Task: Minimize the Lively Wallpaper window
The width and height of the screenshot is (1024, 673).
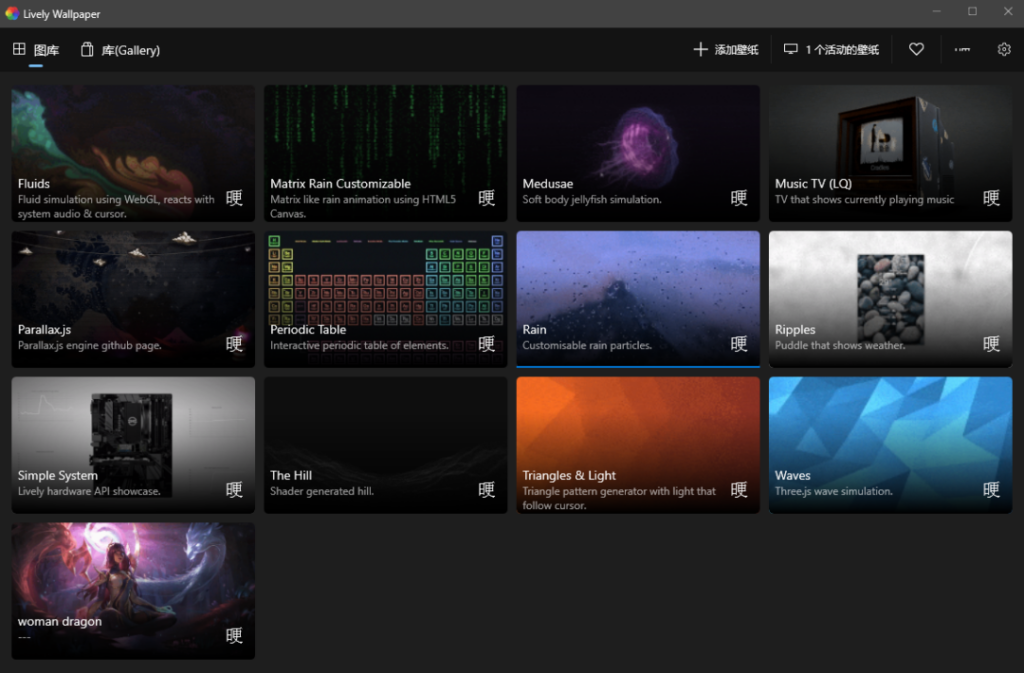Action: pos(936,12)
